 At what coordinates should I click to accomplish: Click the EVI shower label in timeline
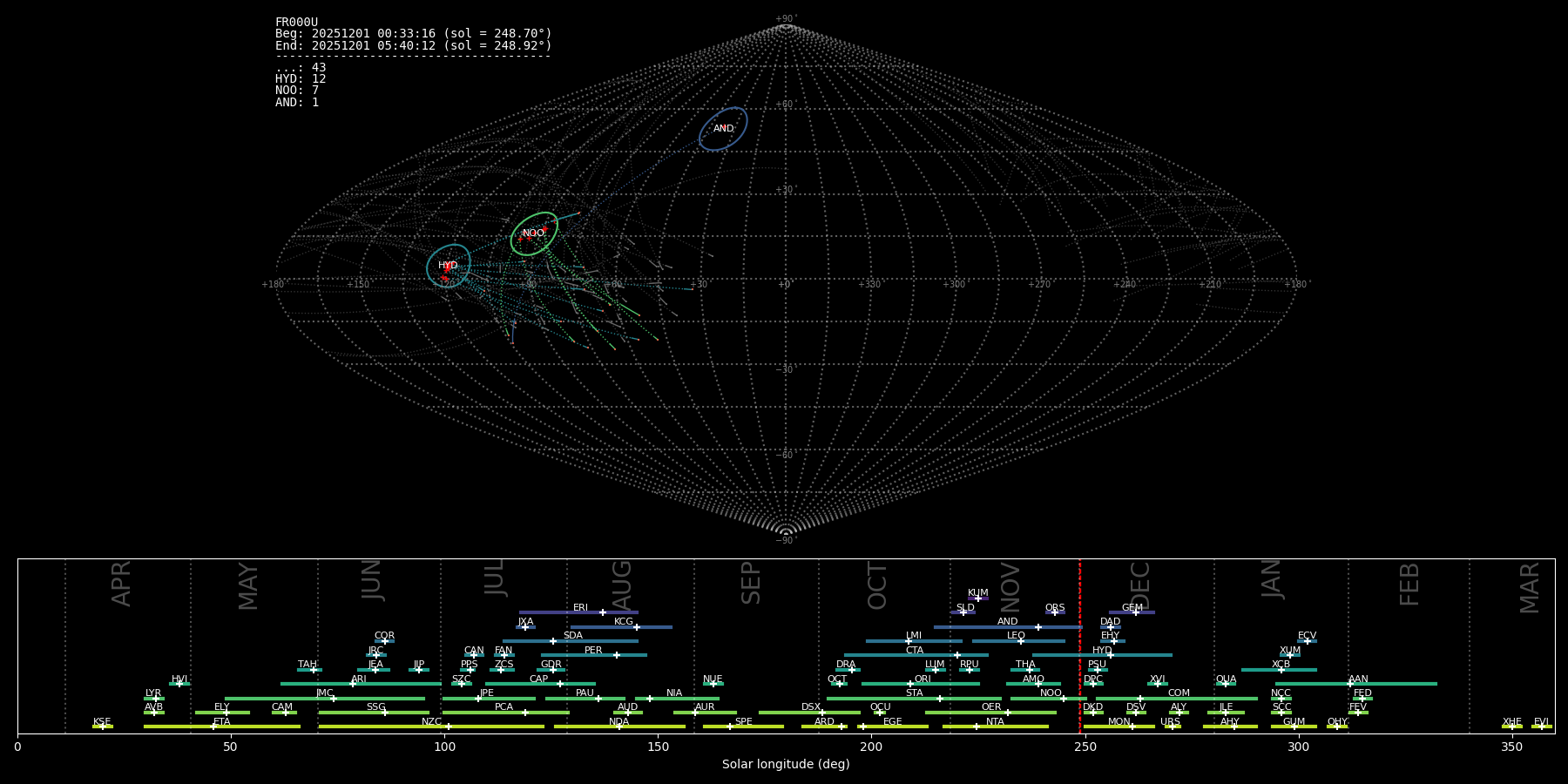[x=1542, y=722]
